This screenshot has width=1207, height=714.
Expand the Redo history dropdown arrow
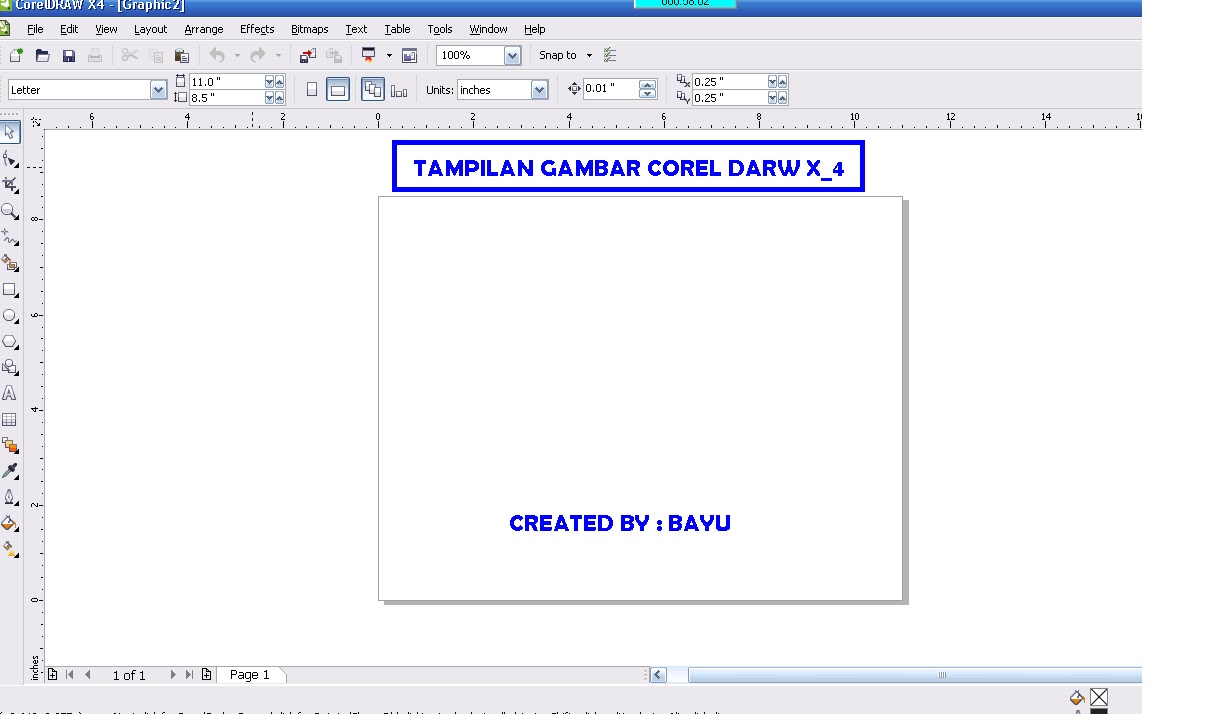[278, 55]
